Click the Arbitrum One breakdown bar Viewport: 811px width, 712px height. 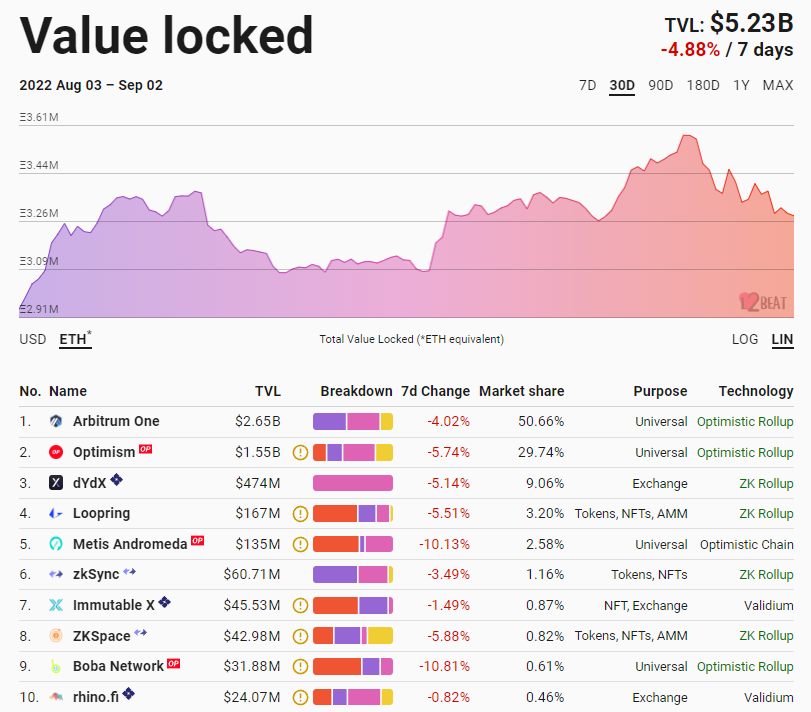[353, 422]
